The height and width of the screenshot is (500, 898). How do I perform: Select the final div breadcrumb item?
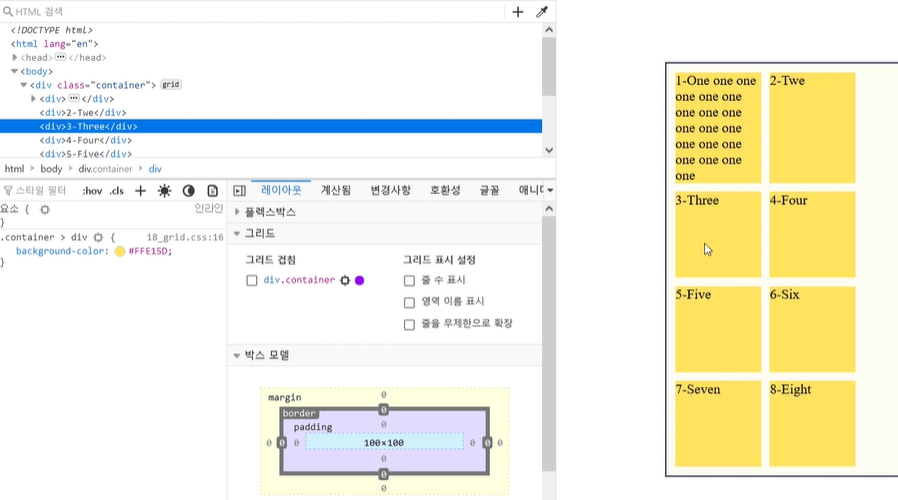coord(155,169)
